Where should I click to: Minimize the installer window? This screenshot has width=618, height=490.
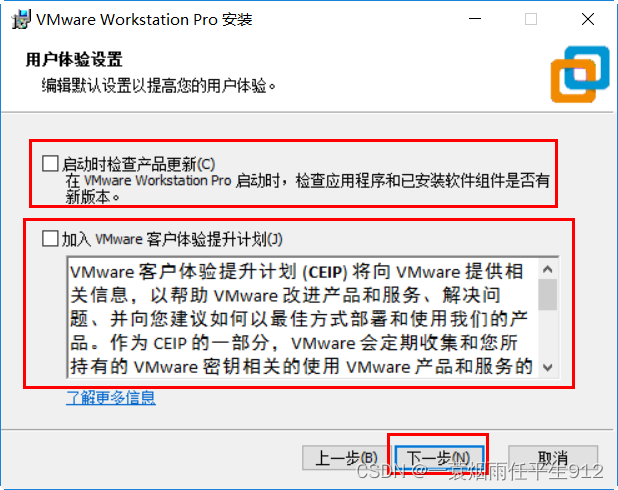(475, 19)
